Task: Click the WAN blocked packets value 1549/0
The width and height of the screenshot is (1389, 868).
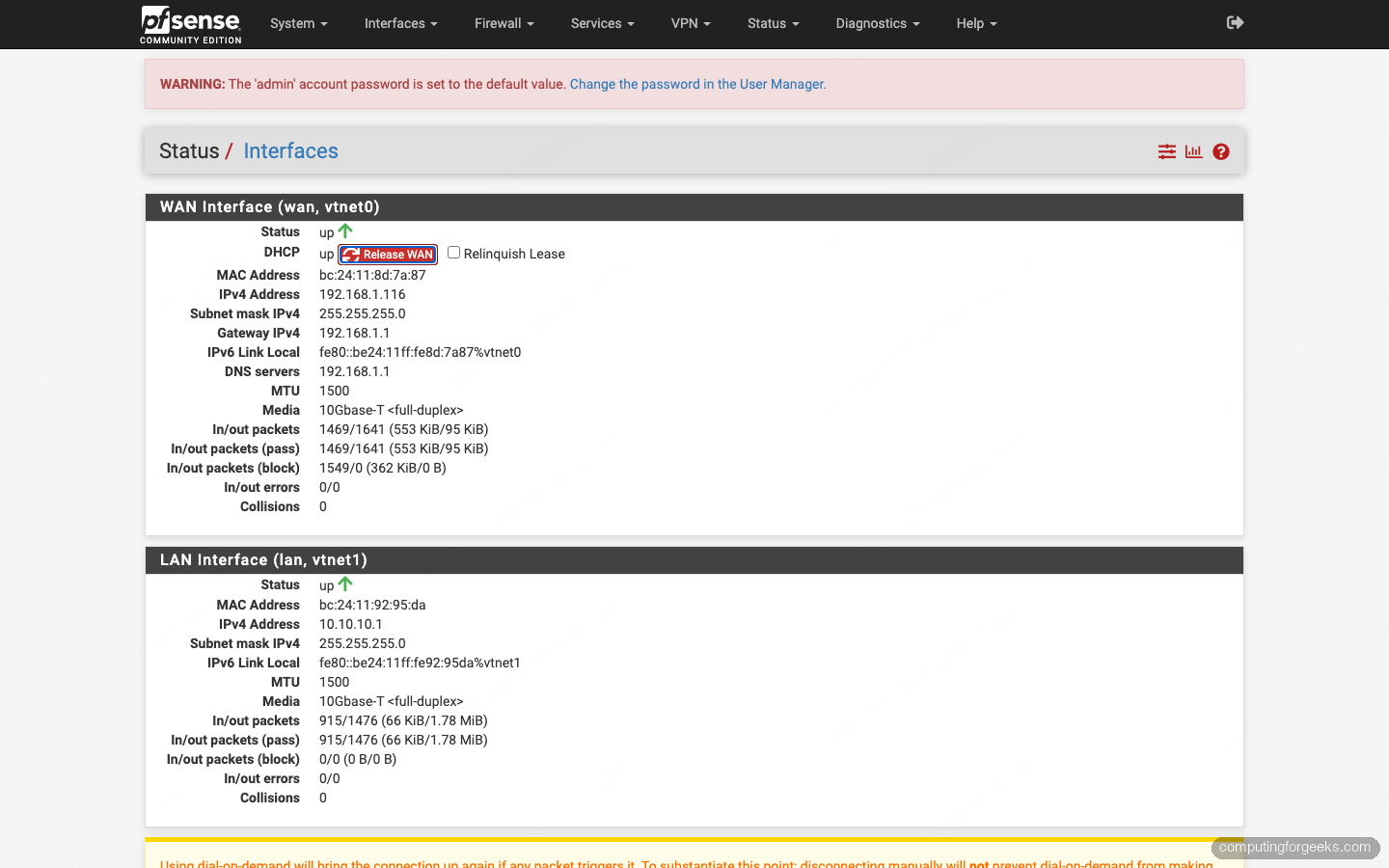Action: [383, 468]
